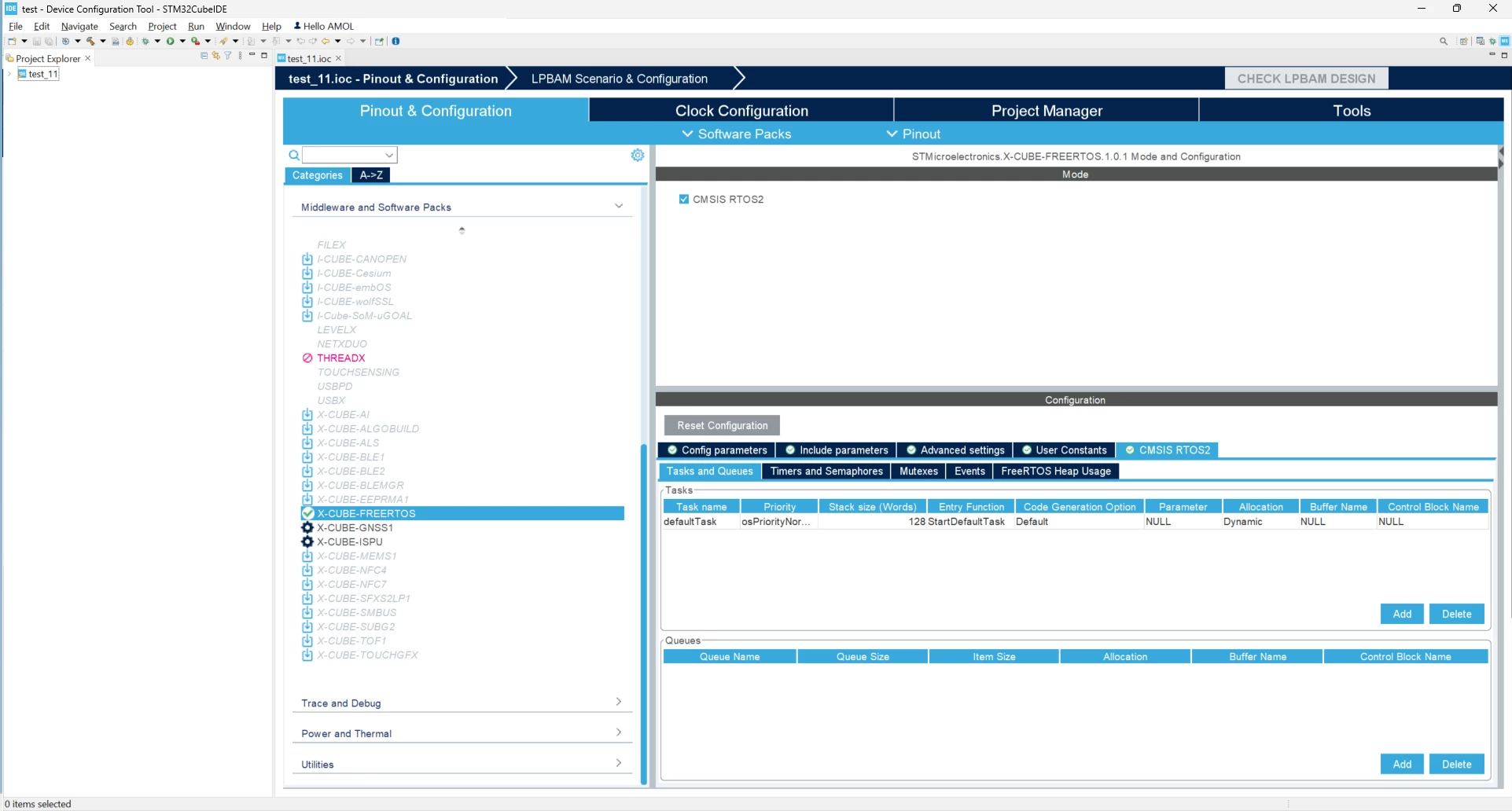Viewport: 1512px width, 811px height.
Task: Open the Software Packs dropdown
Action: coord(737,134)
